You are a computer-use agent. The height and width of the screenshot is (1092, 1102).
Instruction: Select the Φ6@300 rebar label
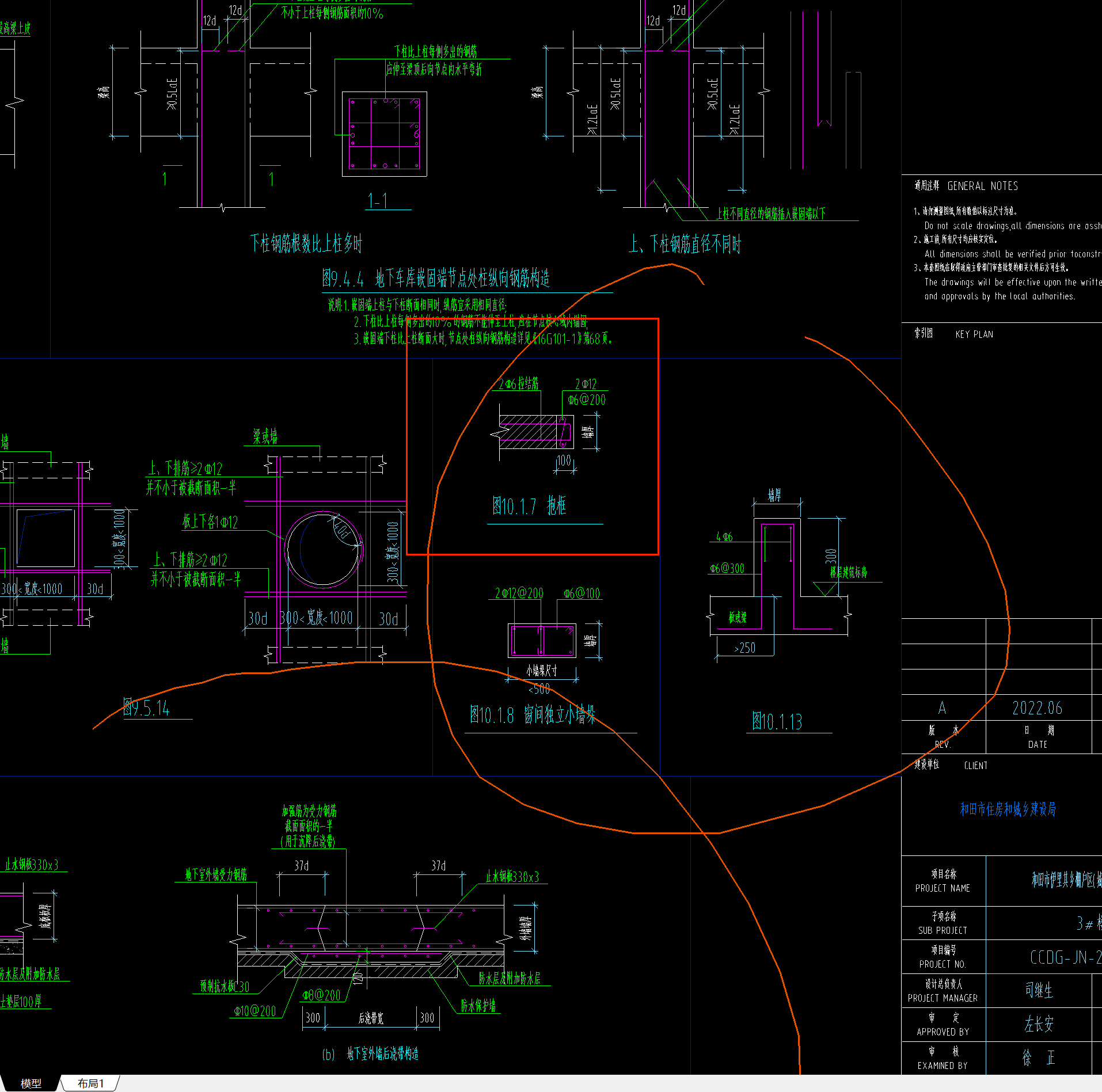727,569
